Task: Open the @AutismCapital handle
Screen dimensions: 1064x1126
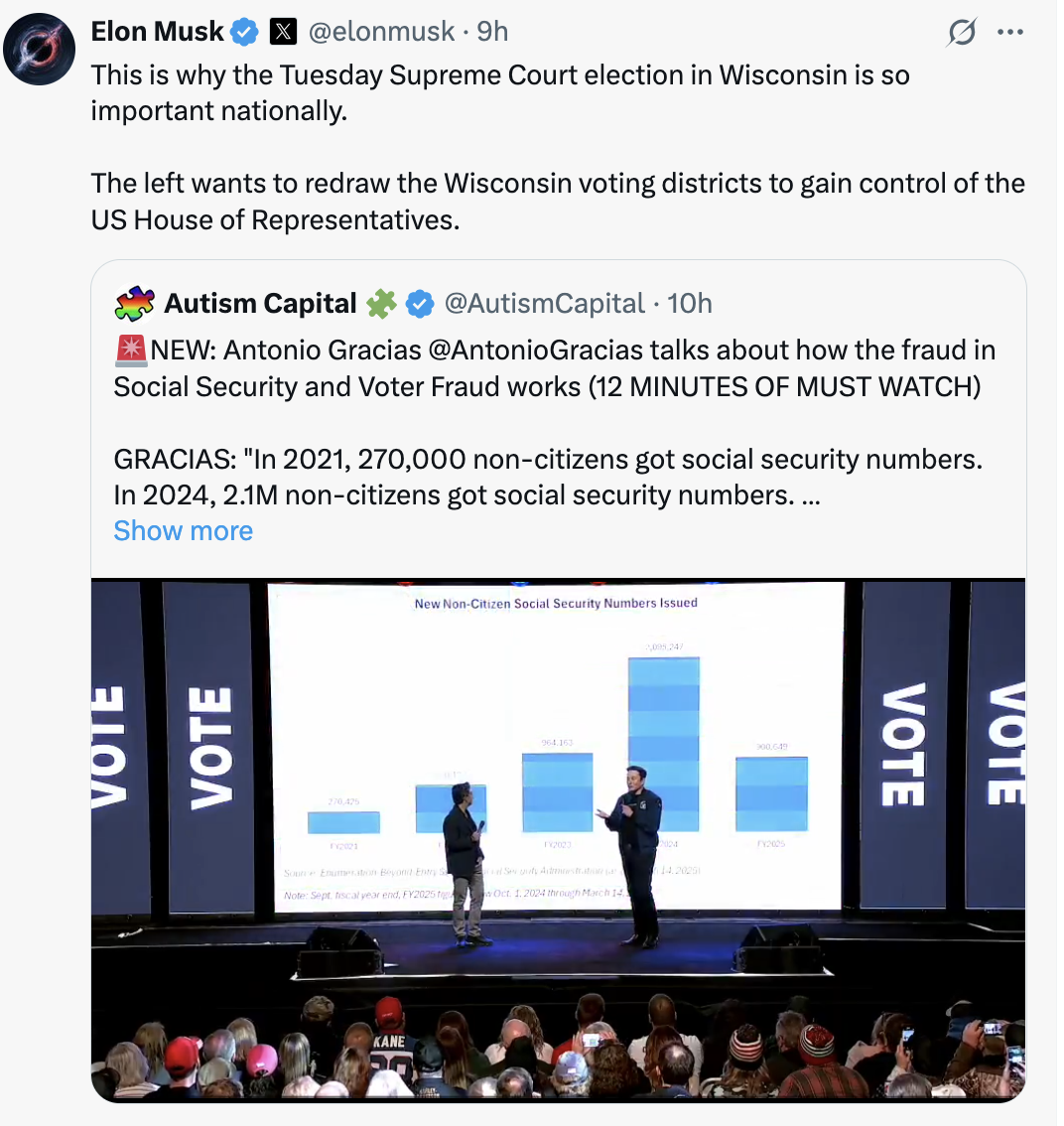Action: click(x=542, y=303)
